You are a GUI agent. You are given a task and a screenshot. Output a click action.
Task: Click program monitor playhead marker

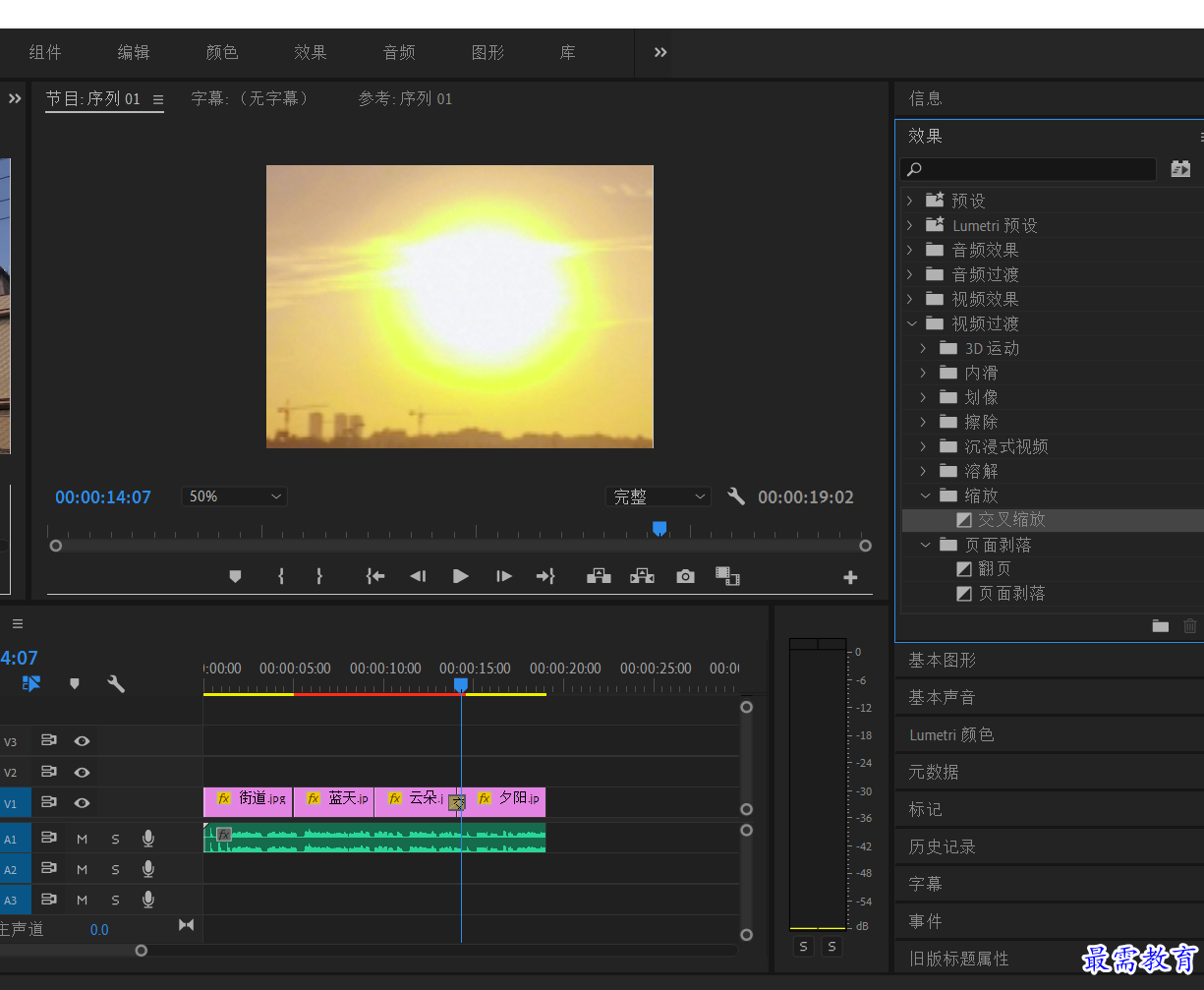(659, 529)
